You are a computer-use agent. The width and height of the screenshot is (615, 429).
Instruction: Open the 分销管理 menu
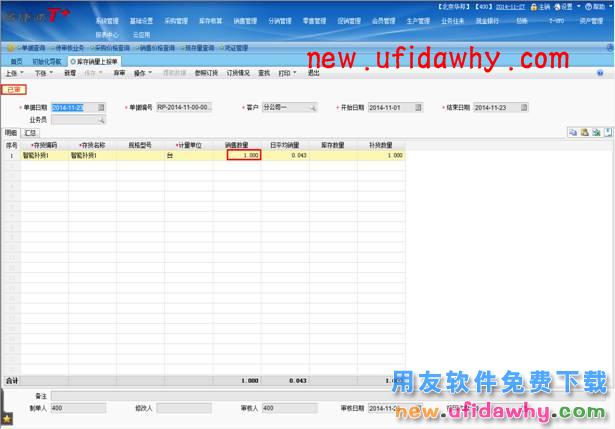tap(280, 21)
